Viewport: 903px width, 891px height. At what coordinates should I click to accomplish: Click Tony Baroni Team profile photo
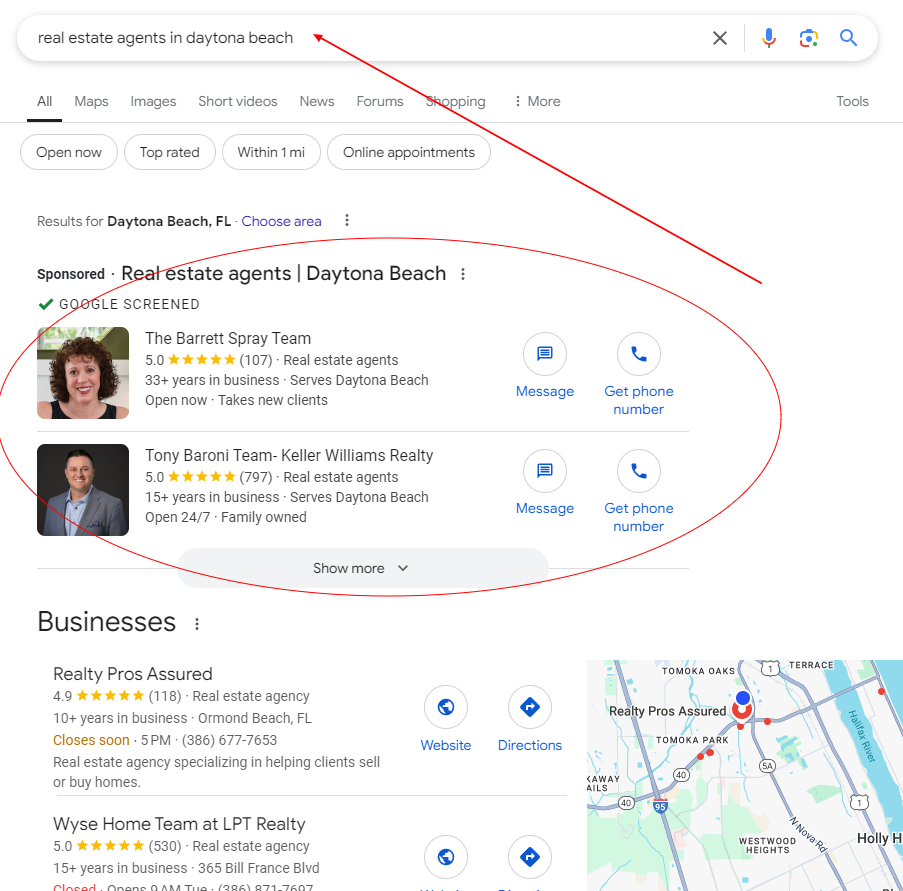tap(83, 490)
